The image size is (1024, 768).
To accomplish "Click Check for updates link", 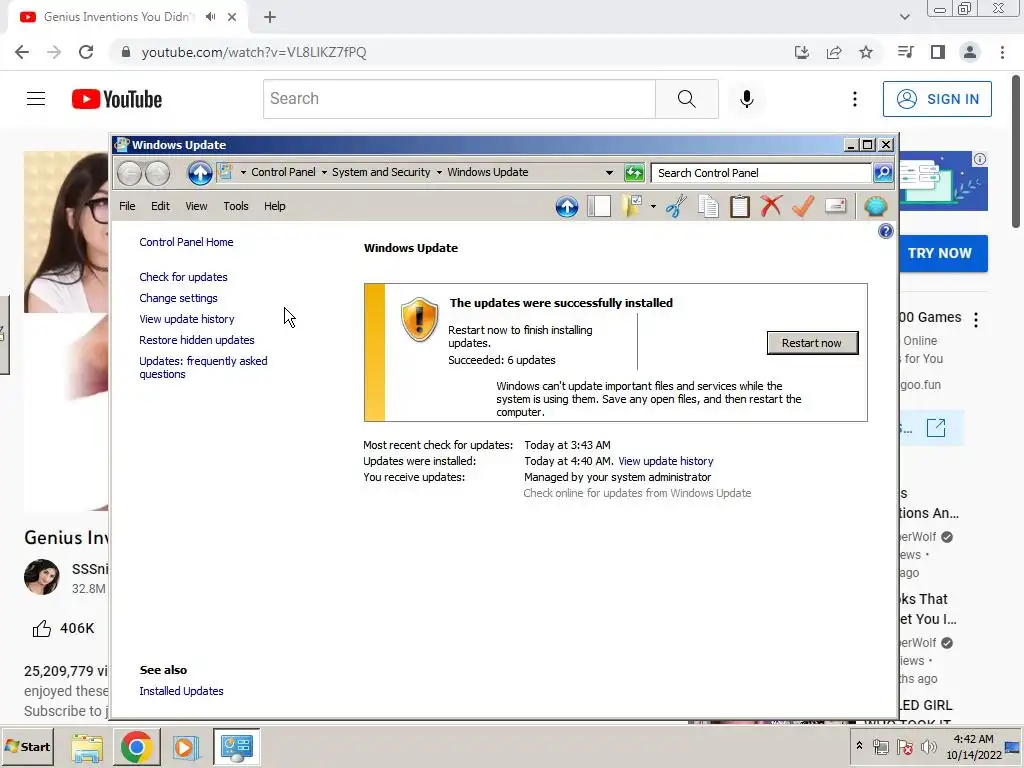I will click(184, 277).
